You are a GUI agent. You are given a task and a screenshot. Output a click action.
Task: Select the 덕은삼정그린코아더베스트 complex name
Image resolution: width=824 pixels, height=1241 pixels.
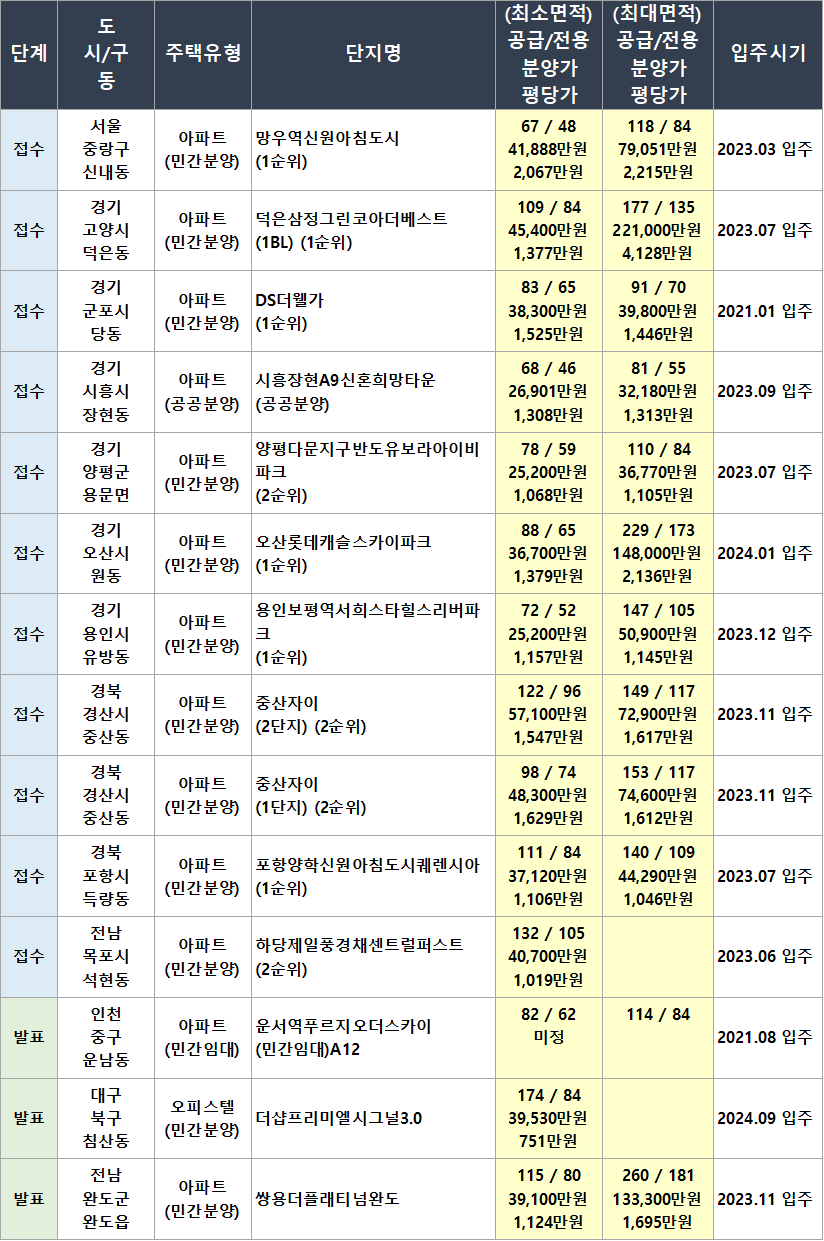pos(351,219)
